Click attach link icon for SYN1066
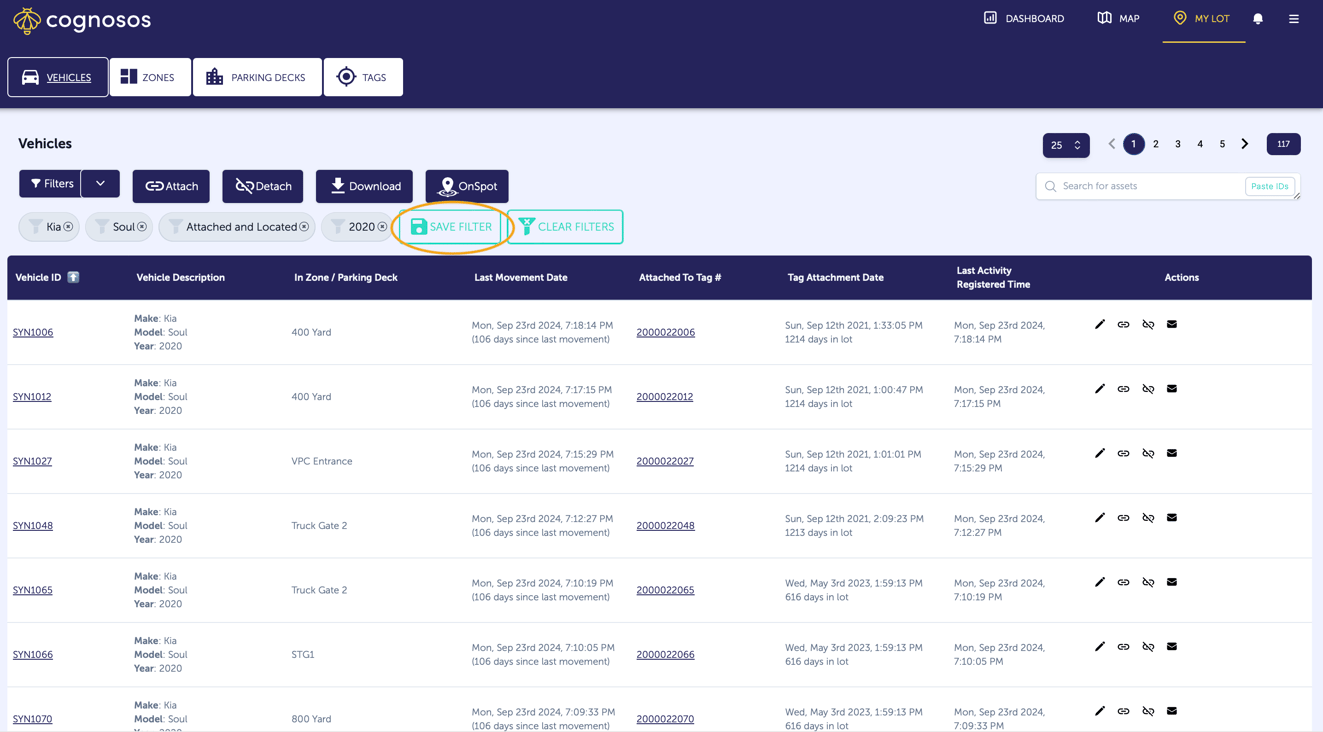Screen dimensions: 1323x732 [1124, 647]
